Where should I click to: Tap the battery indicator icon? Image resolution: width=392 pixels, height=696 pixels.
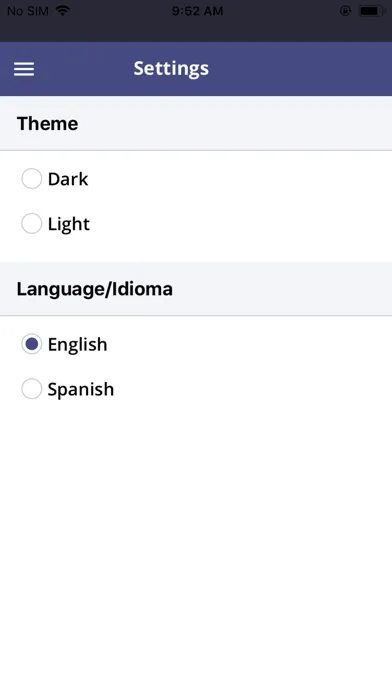pos(372,11)
